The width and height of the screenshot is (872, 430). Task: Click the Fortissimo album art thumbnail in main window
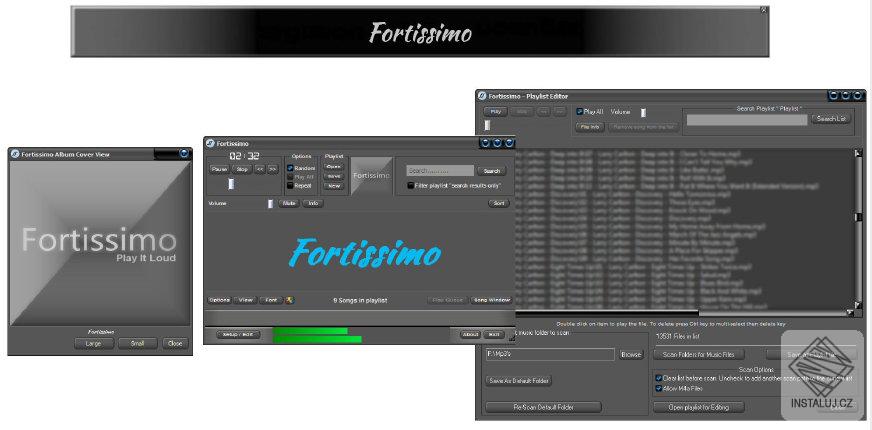point(371,176)
